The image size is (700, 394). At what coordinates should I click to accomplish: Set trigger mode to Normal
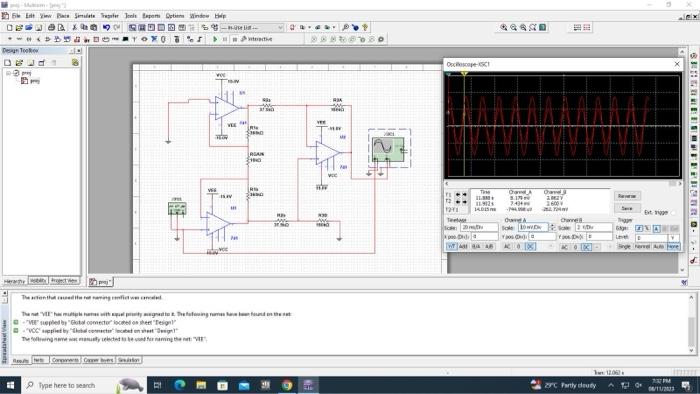click(x=642, y=246)
